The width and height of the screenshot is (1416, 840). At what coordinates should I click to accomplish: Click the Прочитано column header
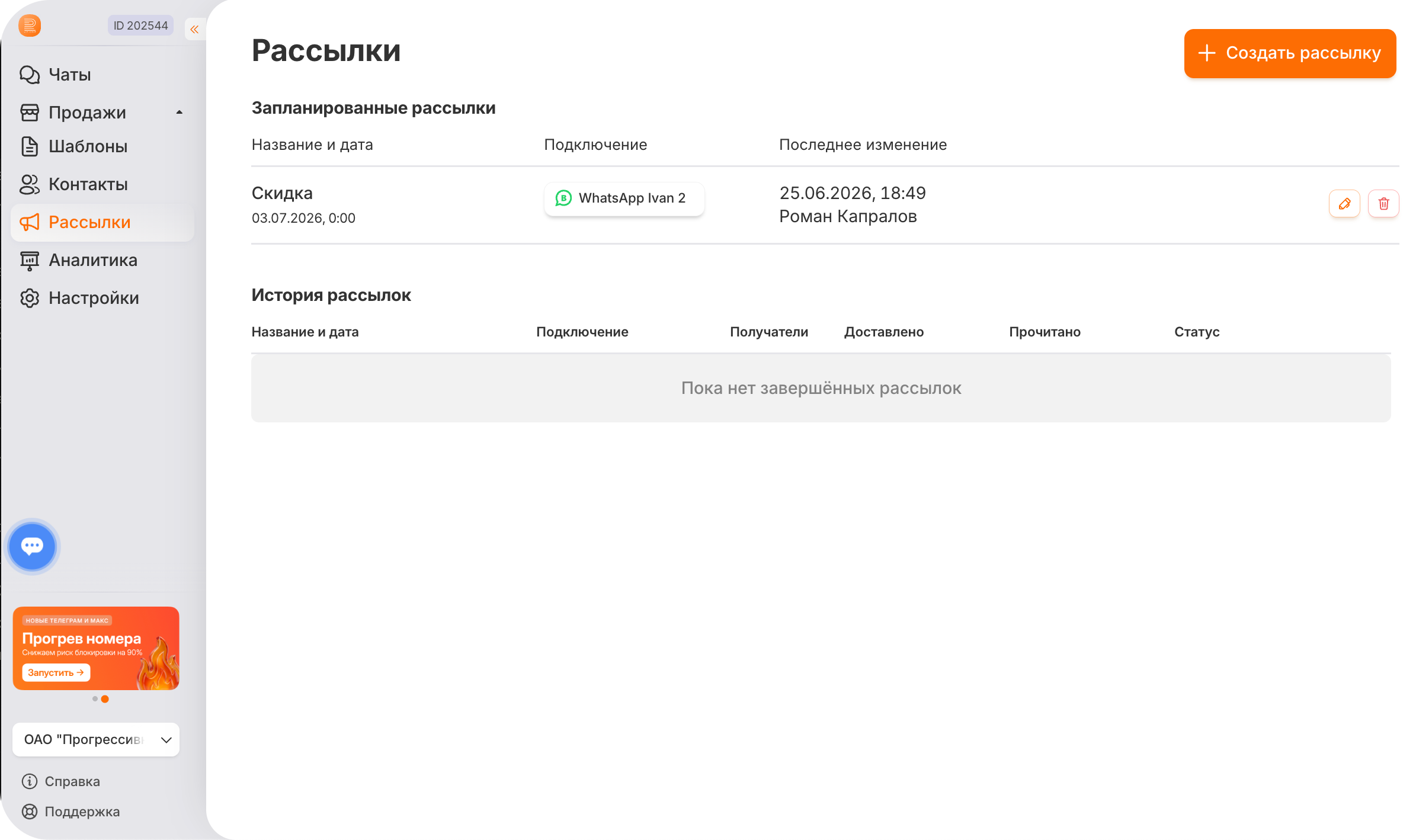pyautogui.click(x=1045, y=332)
